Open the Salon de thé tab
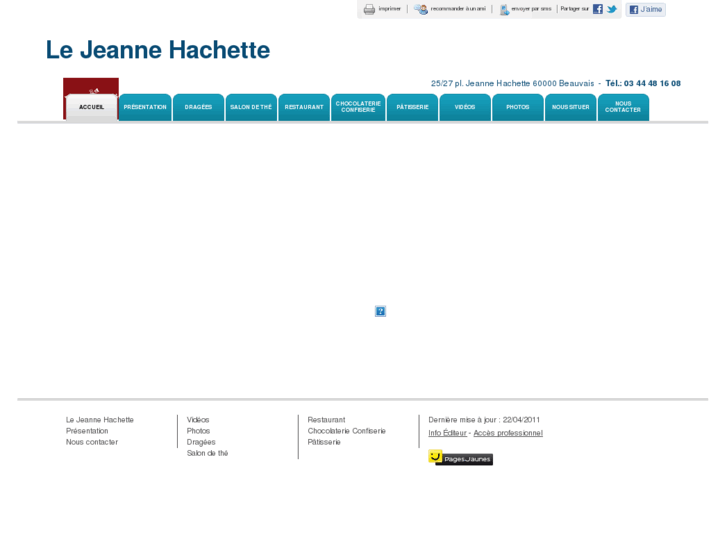Screen dimensions: 727x545 pyautogui.click(x=251, y=107)
